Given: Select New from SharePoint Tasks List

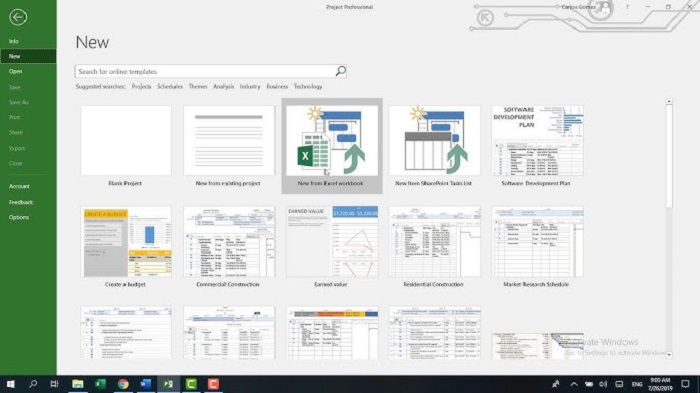Looking at the screenshot, I should click(x=434, y=146).
